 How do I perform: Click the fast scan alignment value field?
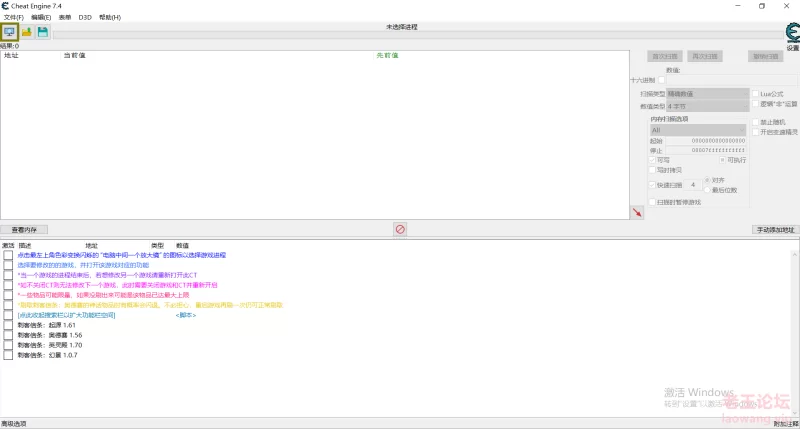693,185
